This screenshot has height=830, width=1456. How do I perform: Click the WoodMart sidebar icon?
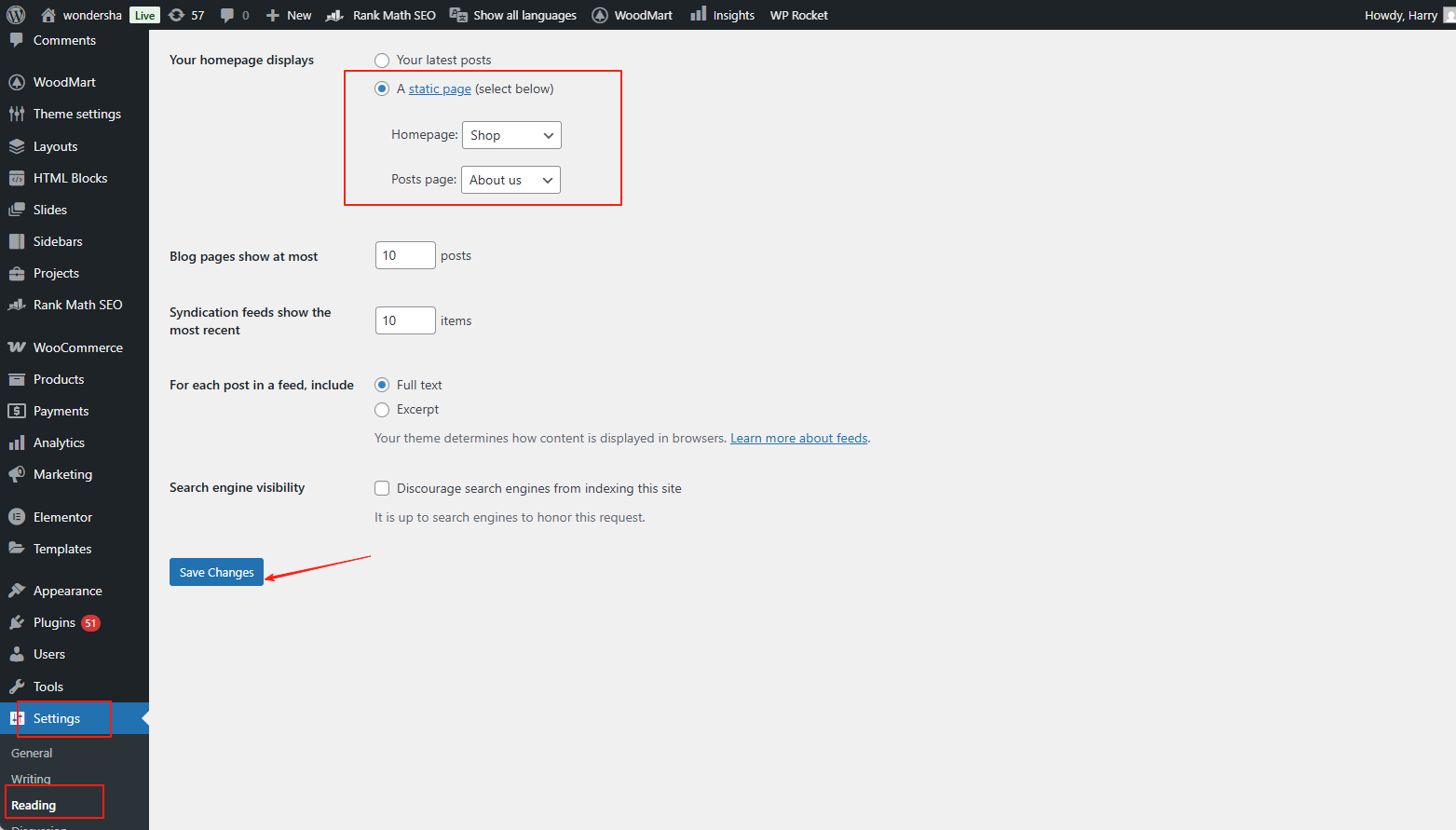pos(19,81)
